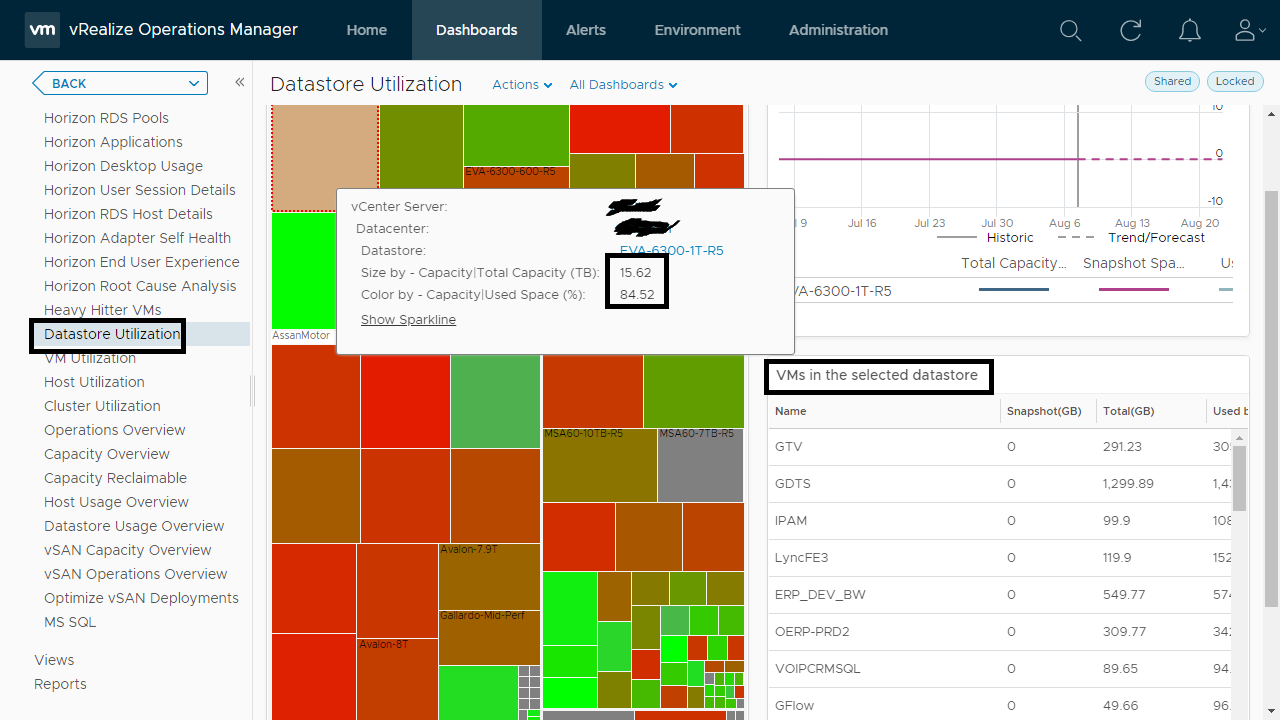Open the EVA-6300-1T-R5 datastore link
Image resolution: width=1281 pixels, height=720 pixels.
point(671,251)
